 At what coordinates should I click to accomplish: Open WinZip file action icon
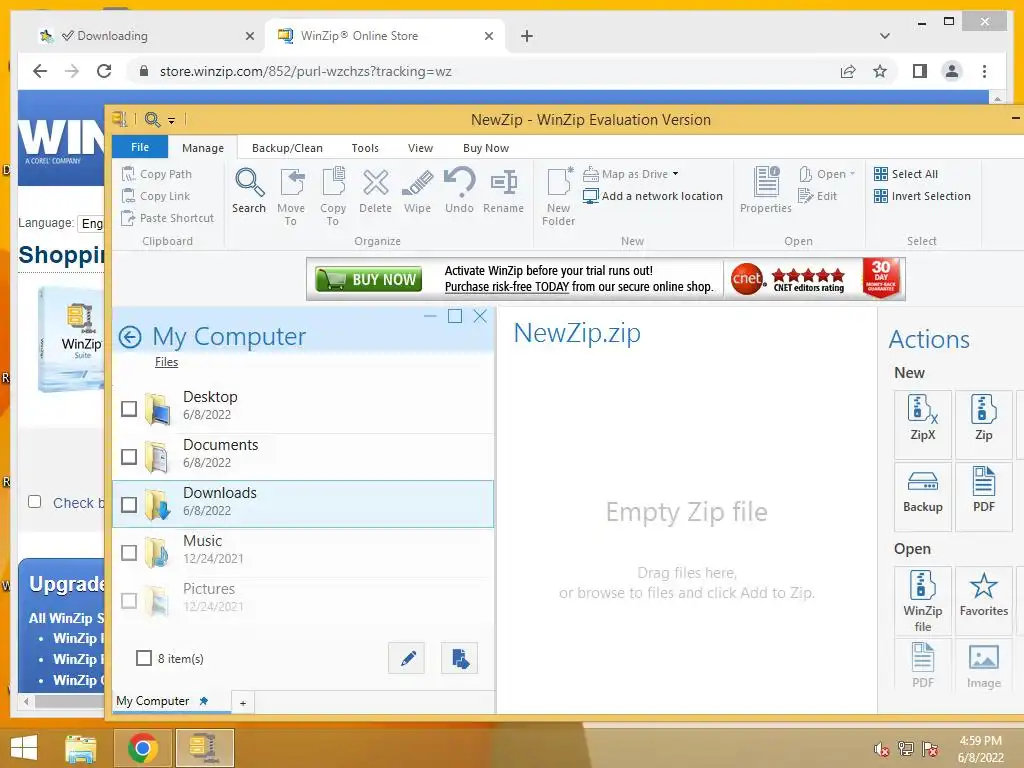pos(923,601)
